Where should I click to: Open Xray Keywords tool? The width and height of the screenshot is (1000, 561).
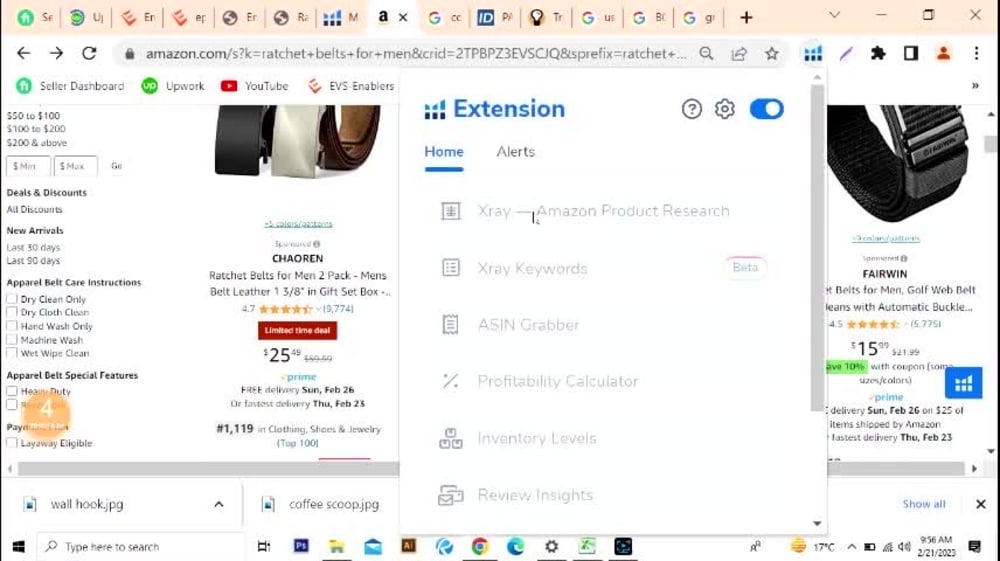point(533,268)
